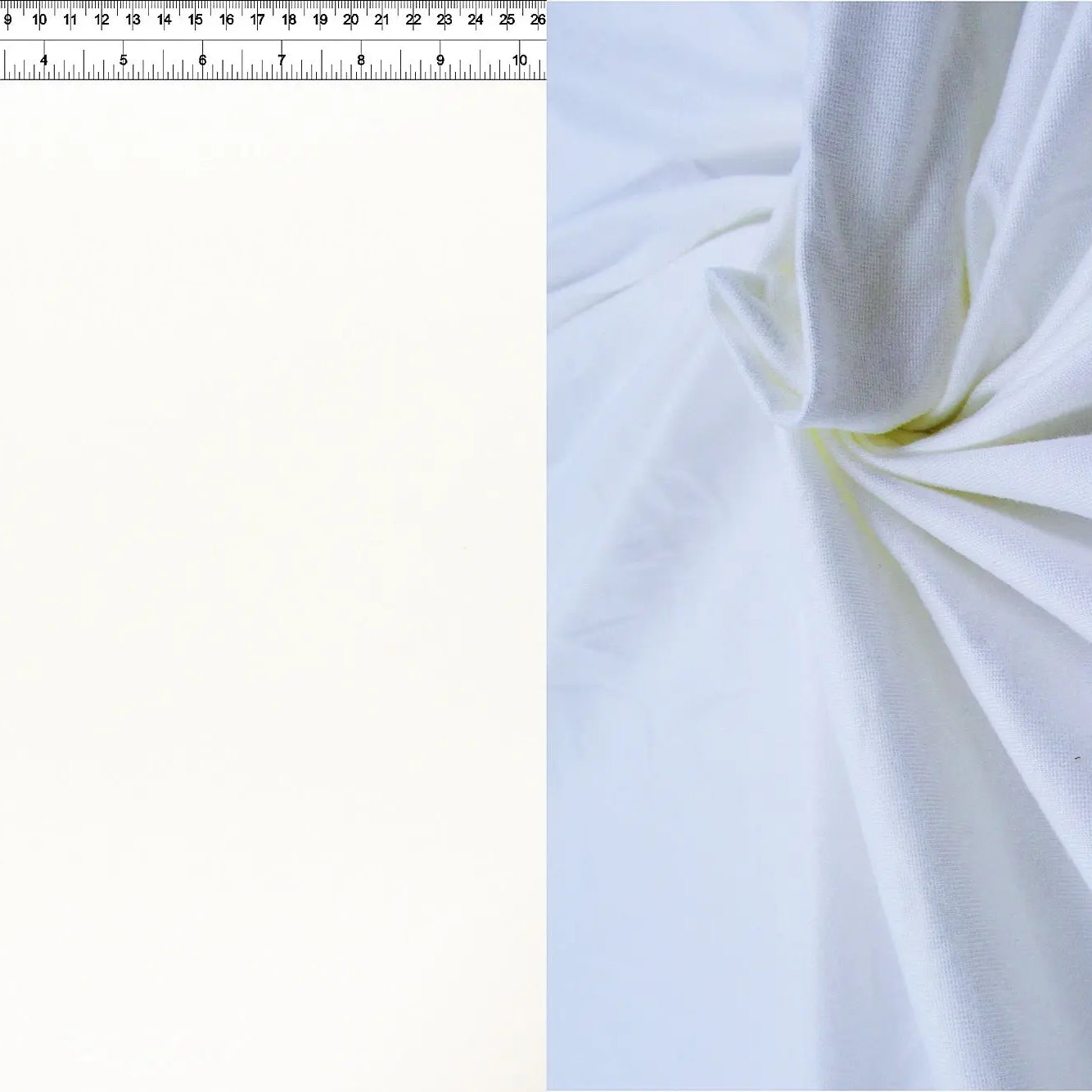
Task: Click the 20 cm mark on the ruler
Action: point(351,19)
